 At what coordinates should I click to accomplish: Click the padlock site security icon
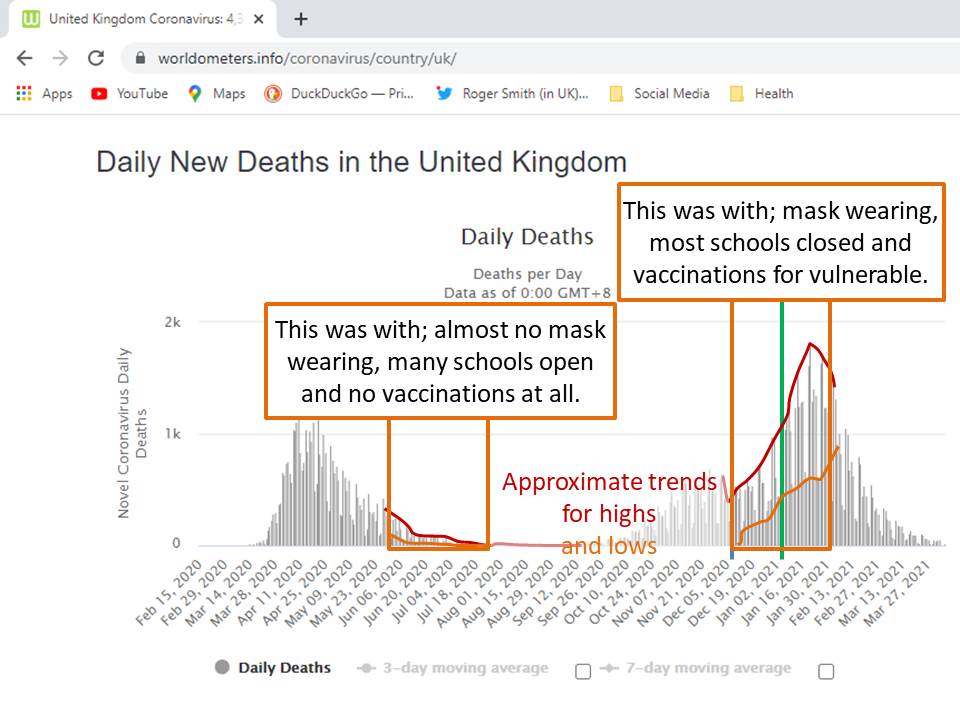click(x=139, y=58)
